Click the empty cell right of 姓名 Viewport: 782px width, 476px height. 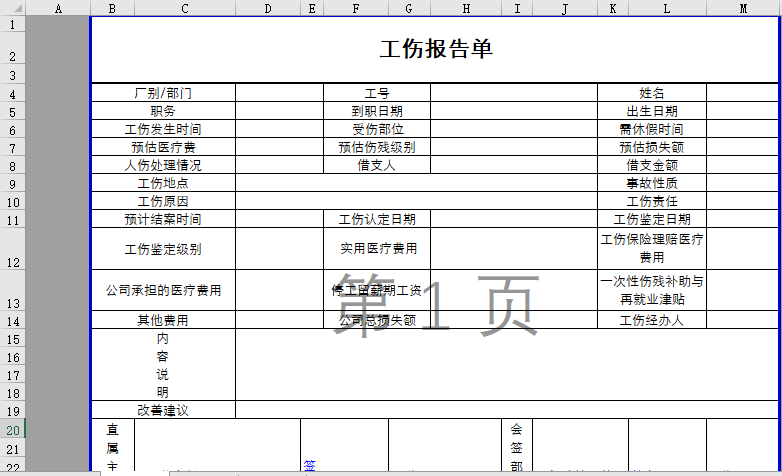[743, 93]
